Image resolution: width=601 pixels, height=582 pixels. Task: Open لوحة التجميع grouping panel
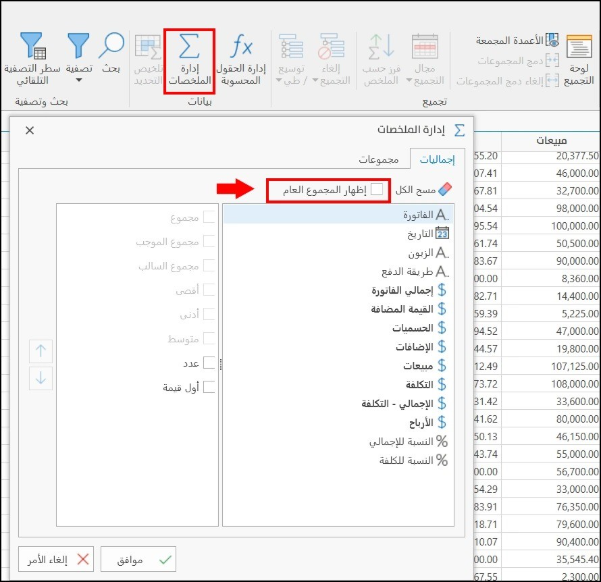[579, 60]
